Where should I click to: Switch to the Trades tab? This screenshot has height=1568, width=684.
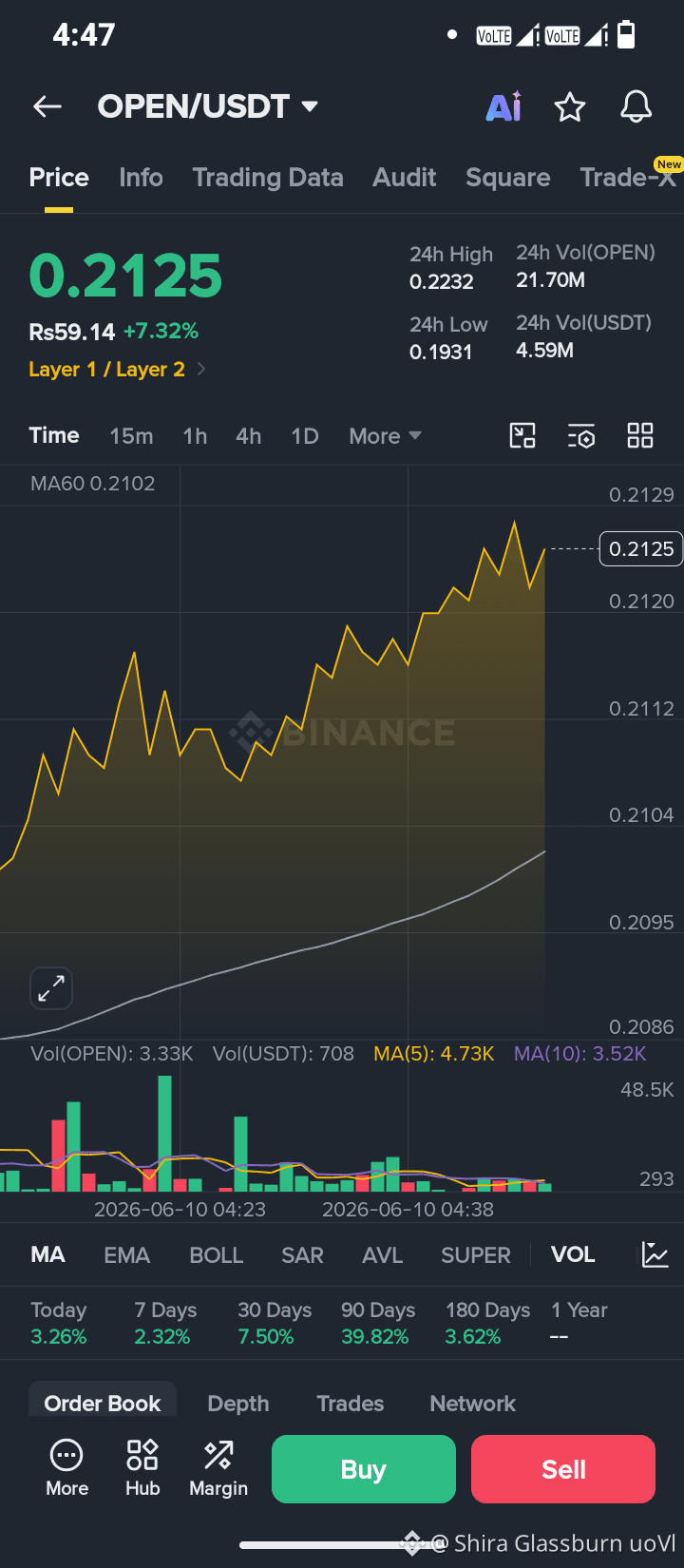[351, 1404]
